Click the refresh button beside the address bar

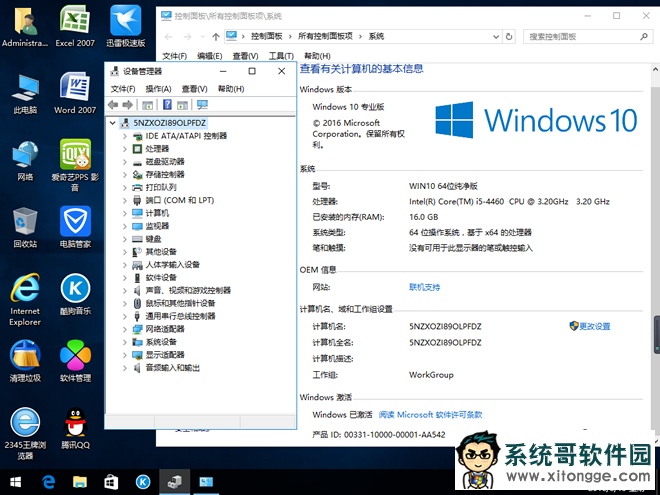tap(509, 37)
